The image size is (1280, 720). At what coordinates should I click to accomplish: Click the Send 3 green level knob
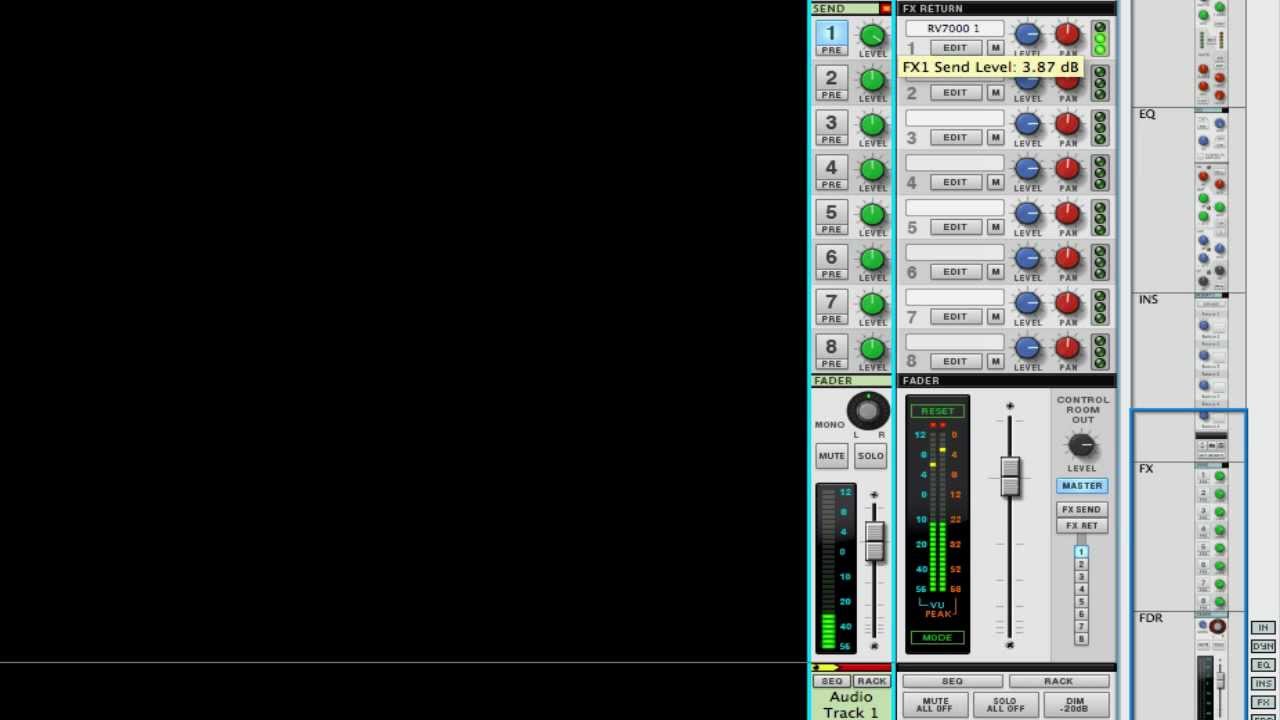click(x=872, y=125)
